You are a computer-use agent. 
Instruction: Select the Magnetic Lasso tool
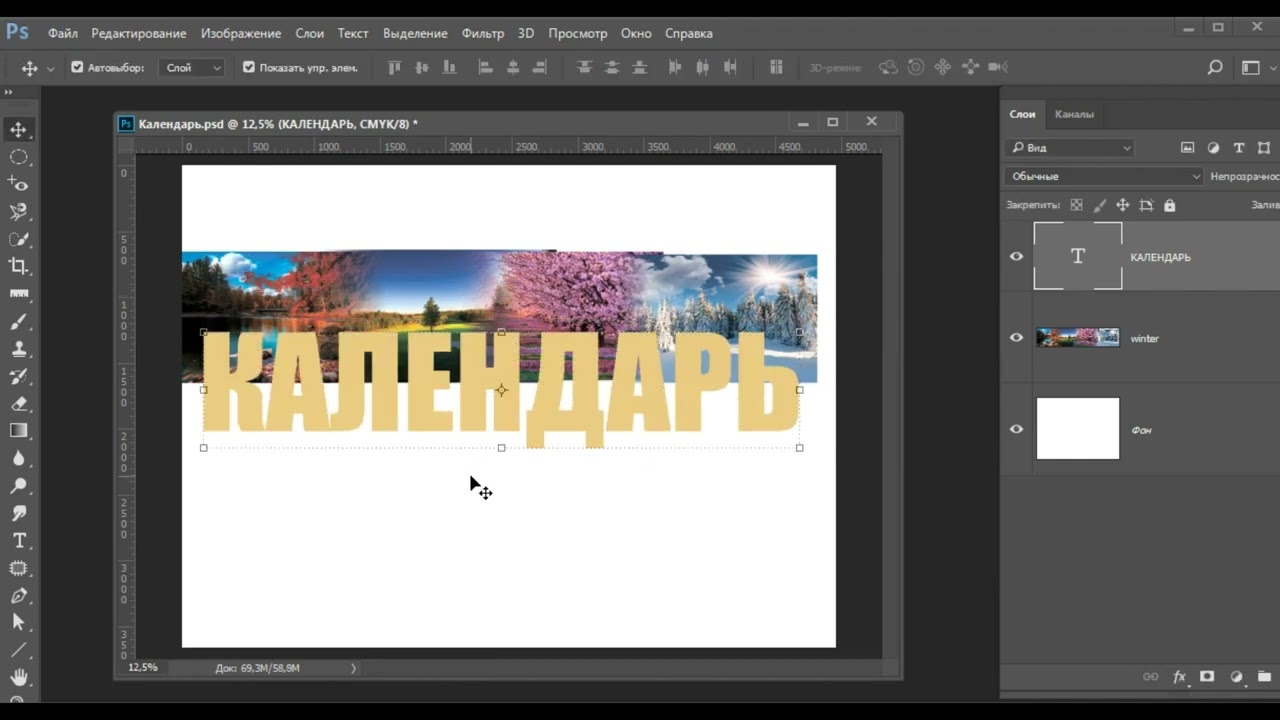click(19, 212)
